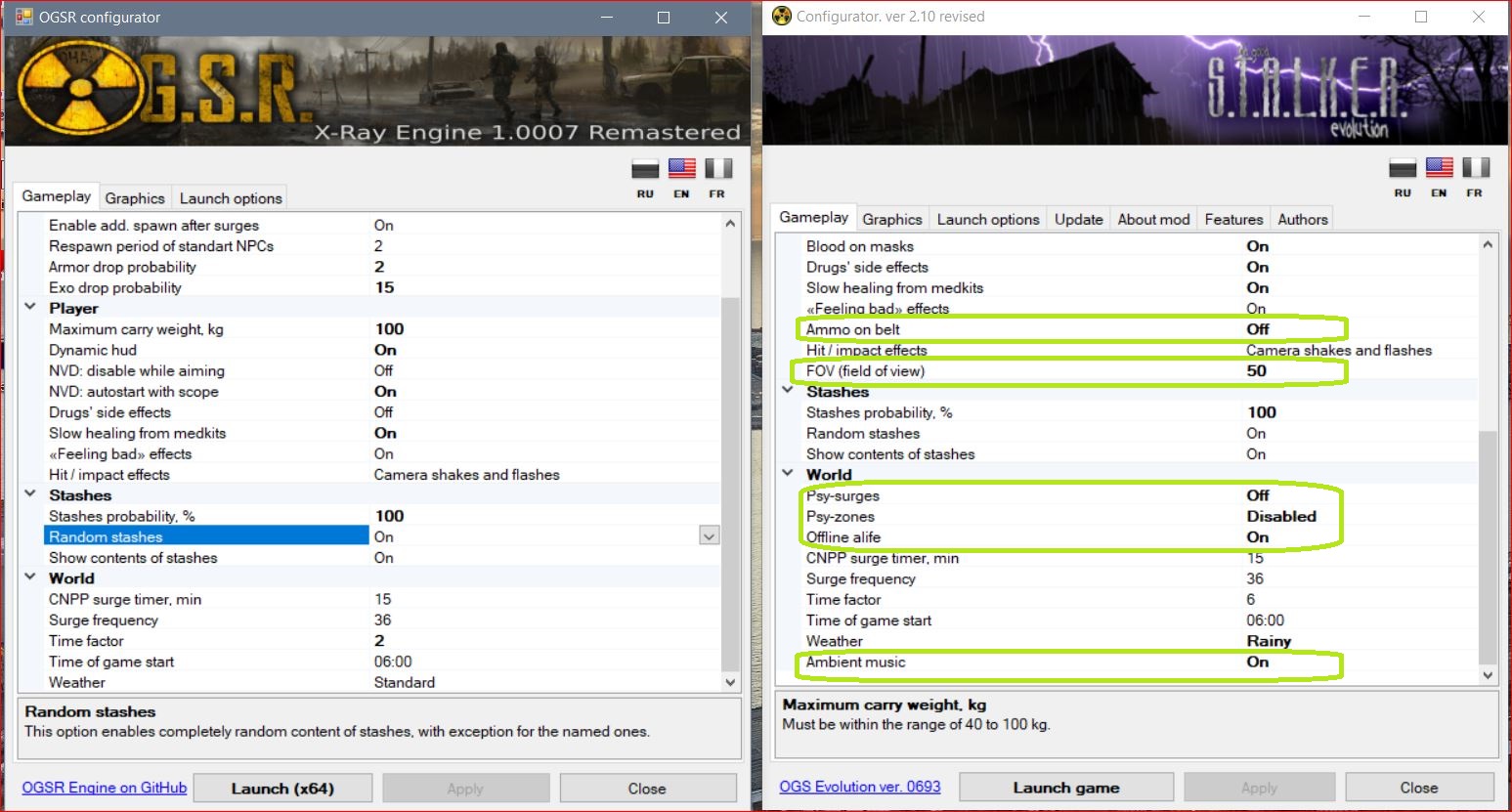The width and height of the screenshot is (1512, 812).
Task: Collapse the Player section in OGSR configurator
Action: tap(30, 307)
